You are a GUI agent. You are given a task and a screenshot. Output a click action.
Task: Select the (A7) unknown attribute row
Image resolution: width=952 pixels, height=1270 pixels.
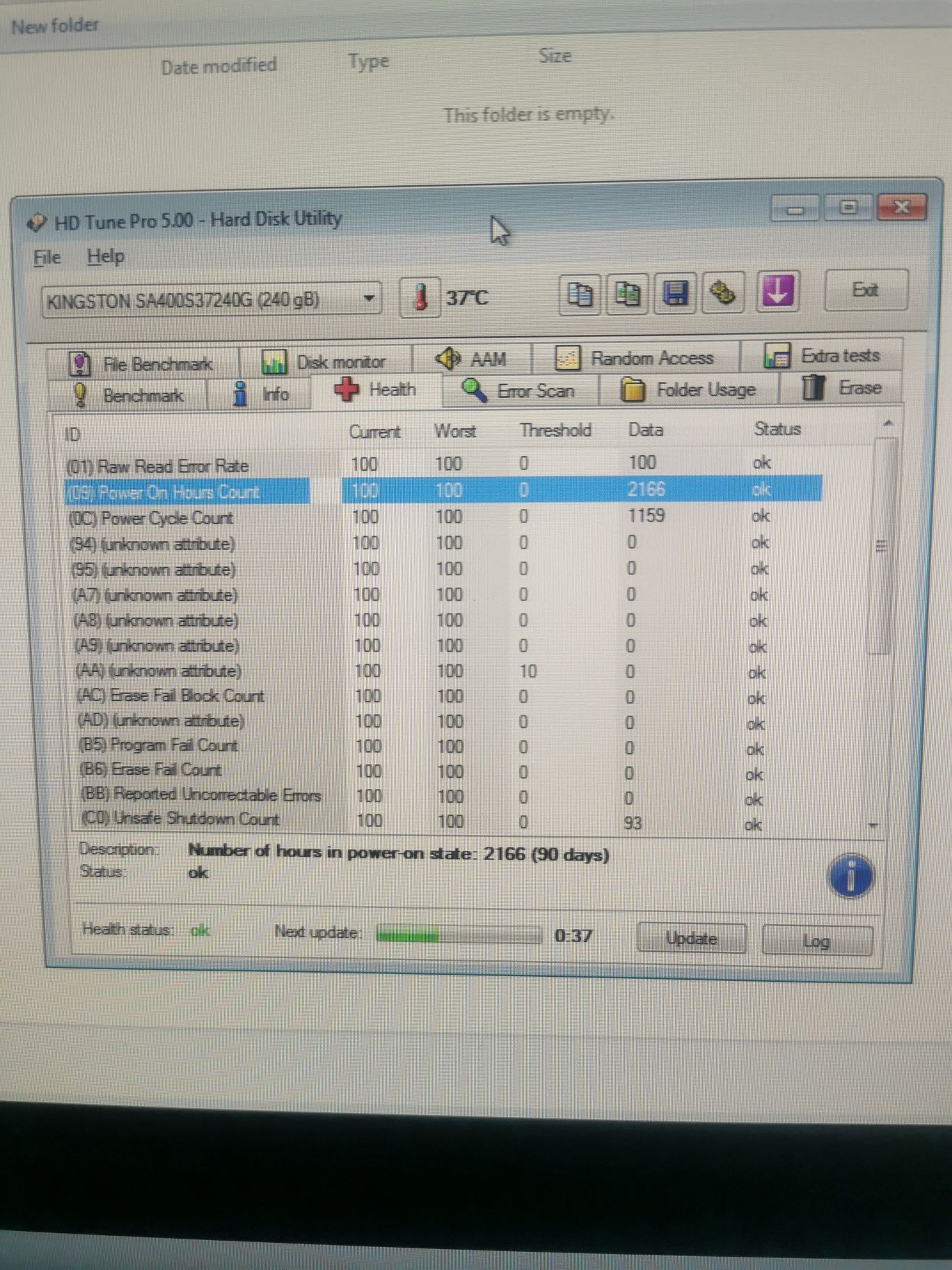tap(444, 595)
